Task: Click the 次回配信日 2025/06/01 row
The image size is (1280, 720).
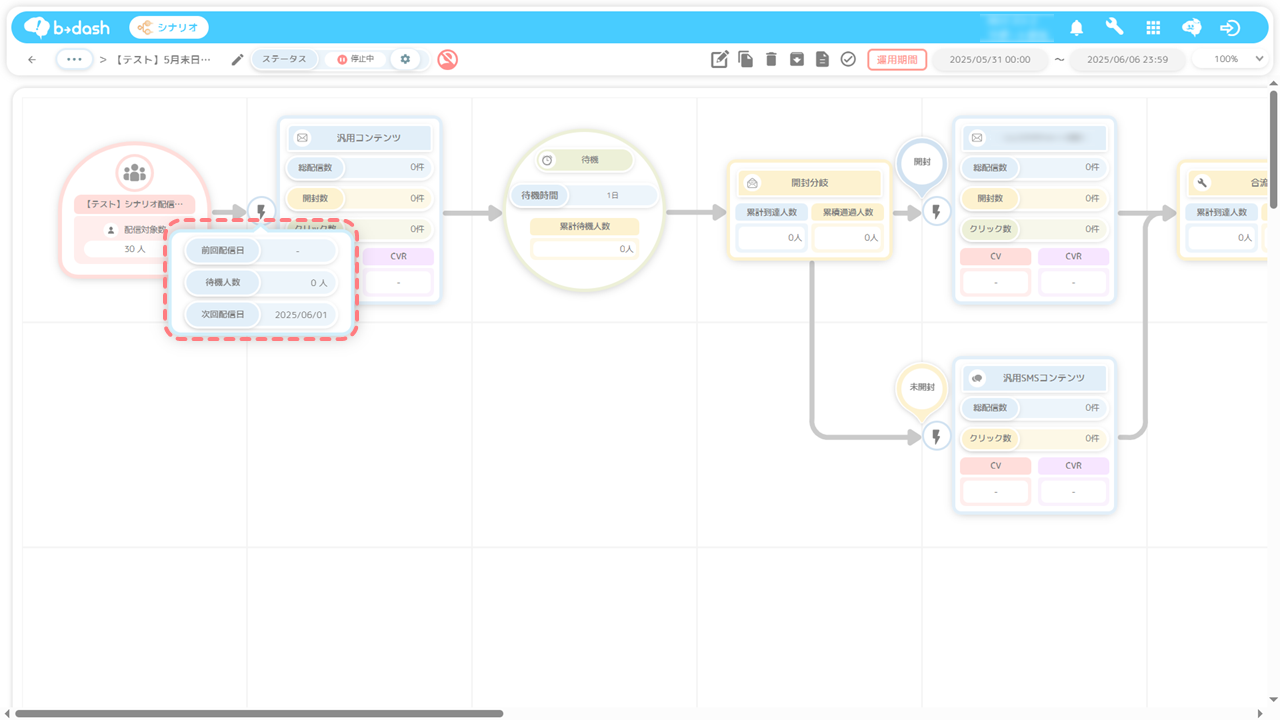Action: click(261, 314)
